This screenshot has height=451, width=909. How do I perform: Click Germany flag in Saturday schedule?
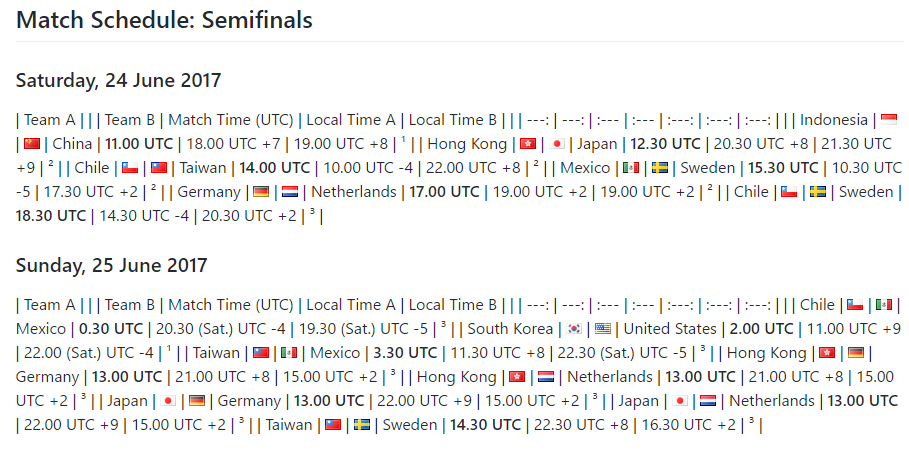pyautogui.click(x=261, y=191)
